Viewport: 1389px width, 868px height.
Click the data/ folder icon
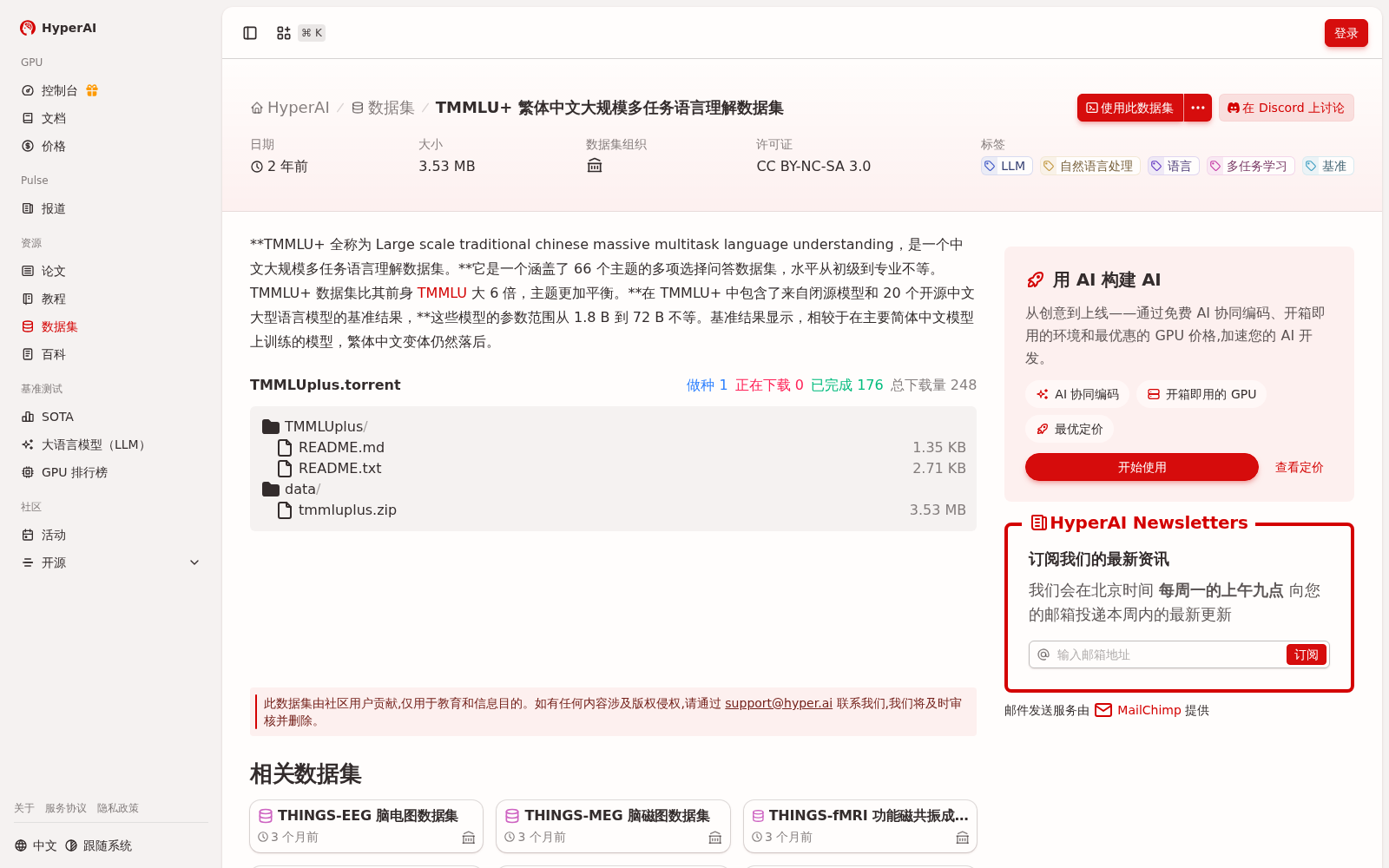tap(271, 489)
